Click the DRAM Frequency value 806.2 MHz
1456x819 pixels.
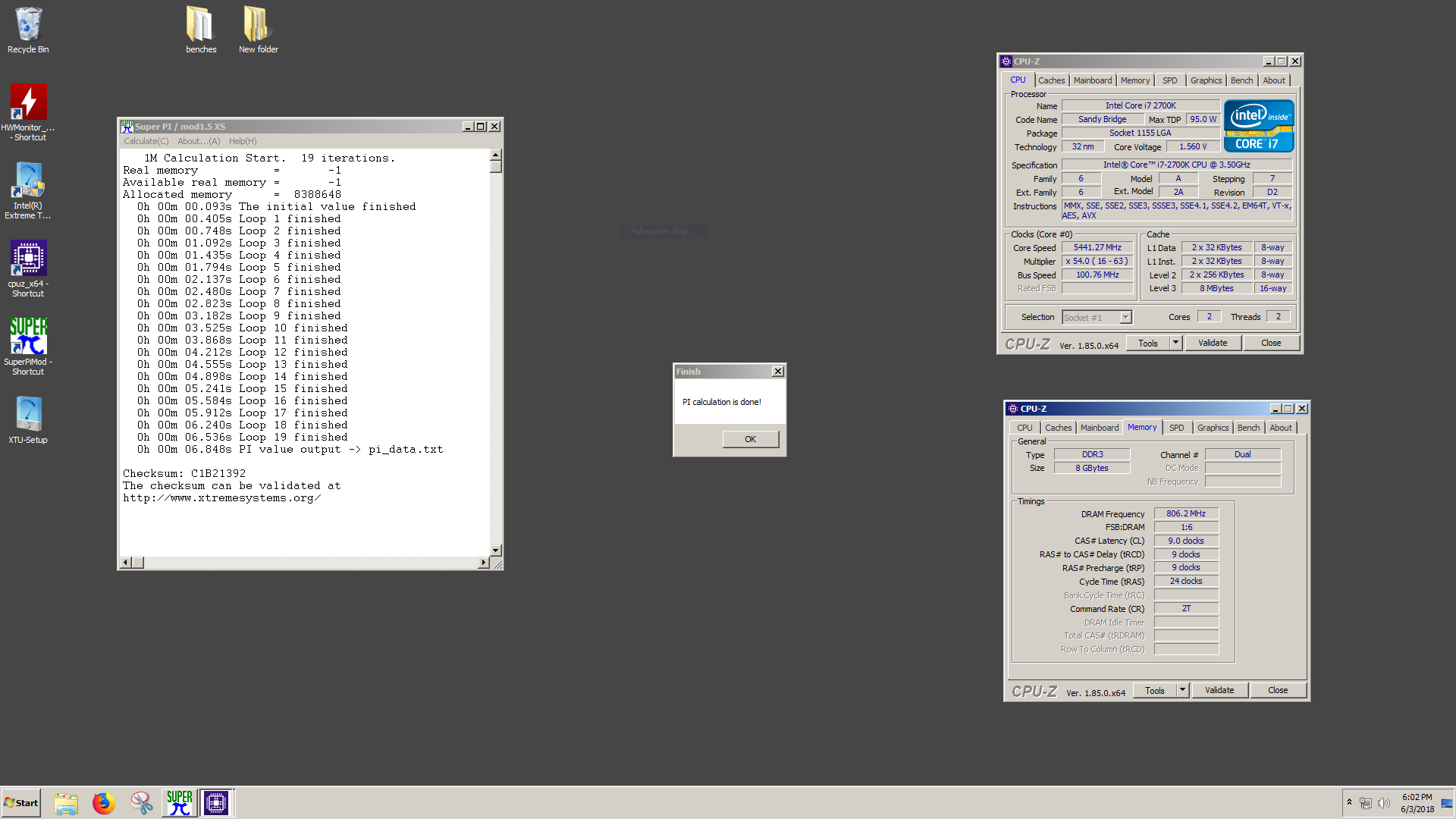(1186, 514)
